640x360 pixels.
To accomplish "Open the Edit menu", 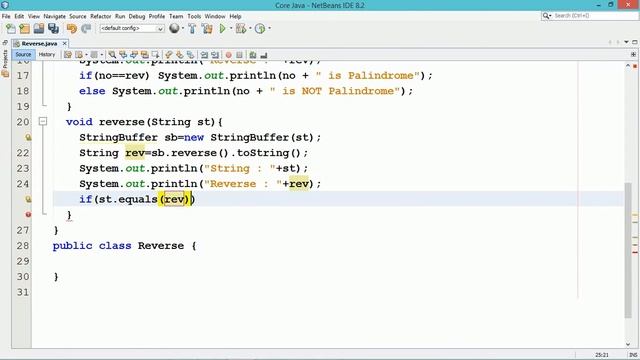I will pos(19,16).
